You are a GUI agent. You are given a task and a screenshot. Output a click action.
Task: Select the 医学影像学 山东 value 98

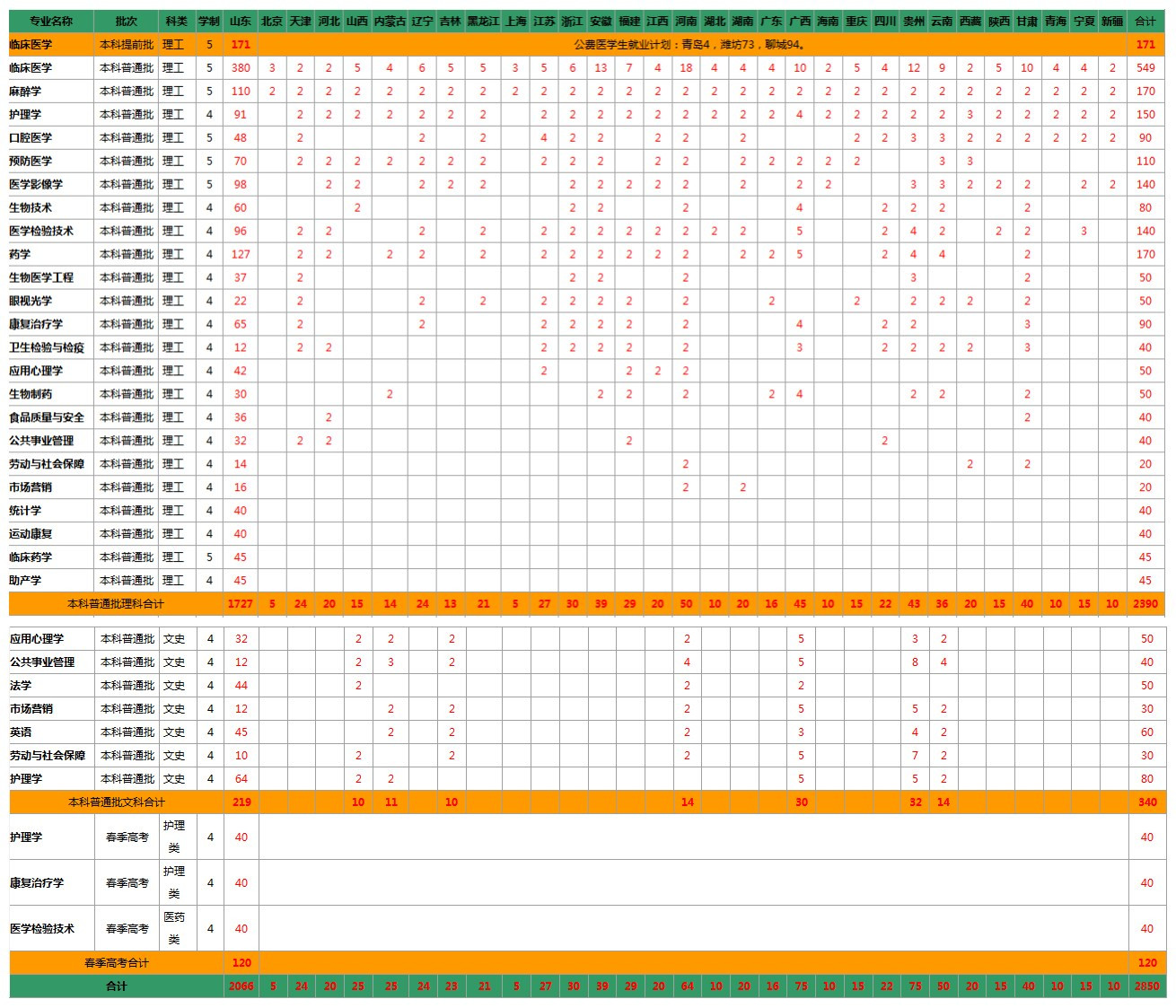point(241,184)
